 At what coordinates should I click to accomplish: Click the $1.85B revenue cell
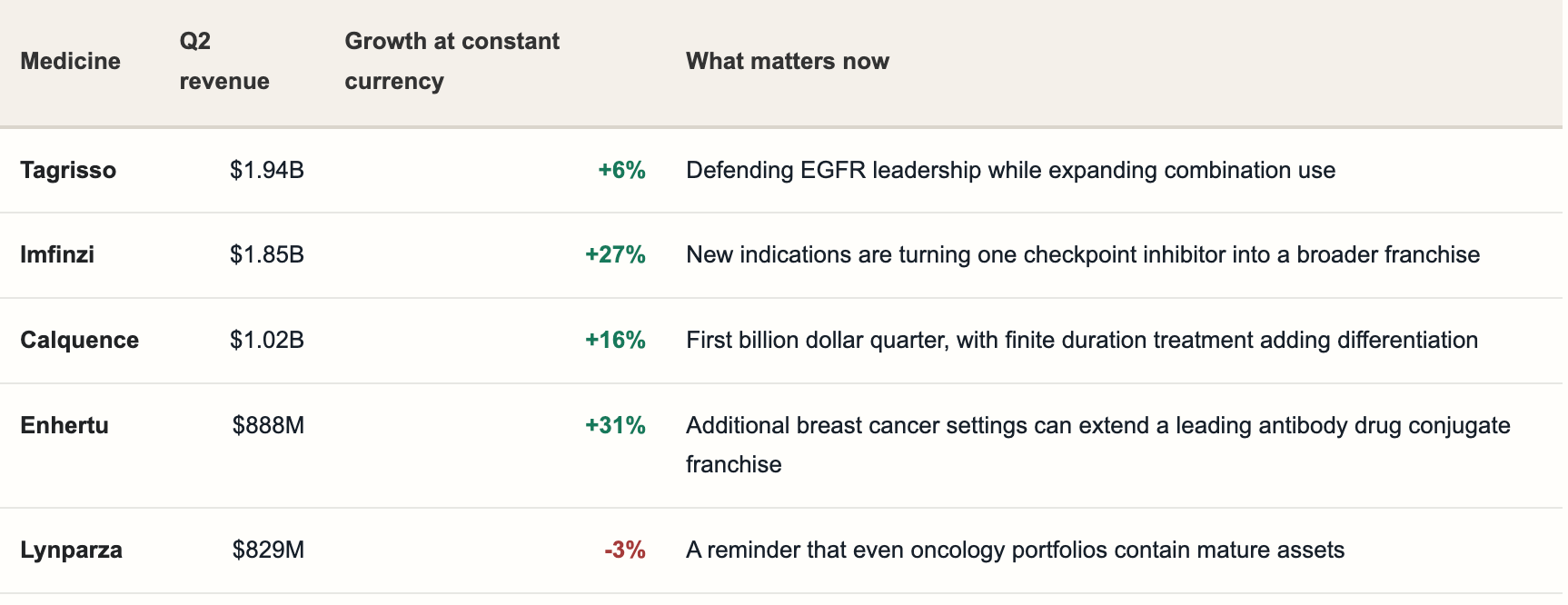(x=267, y=254)
